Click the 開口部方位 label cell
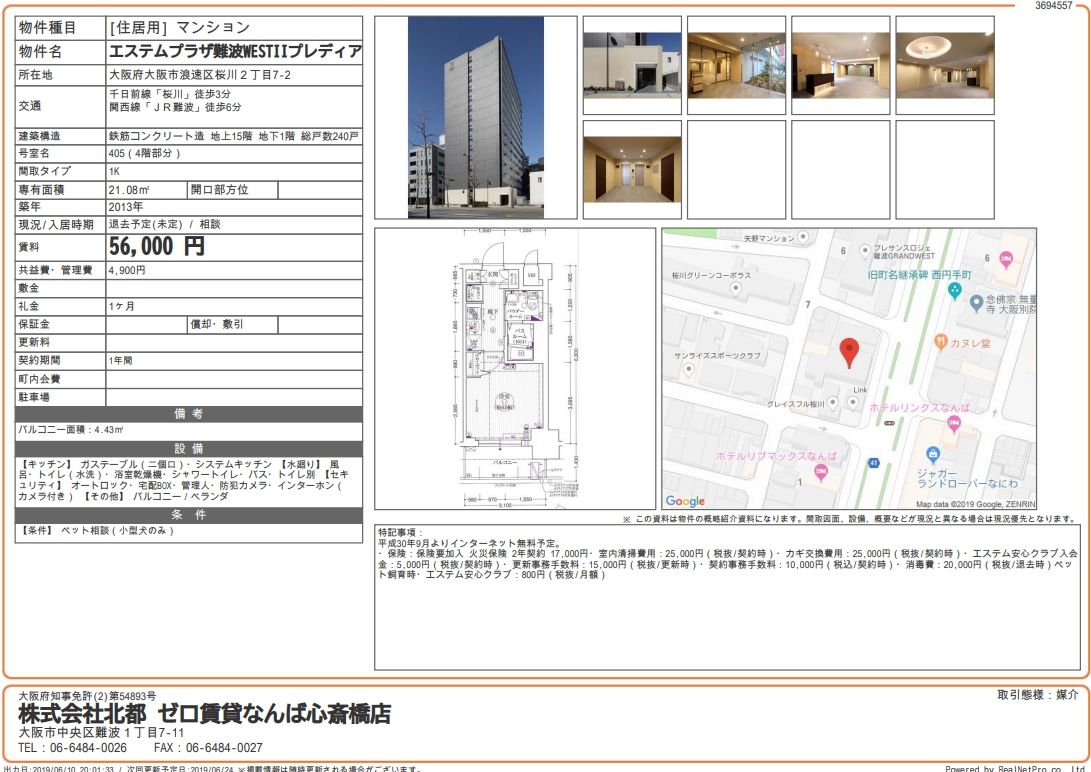This screenshot has width=1091, height=772. pos(234,189)
